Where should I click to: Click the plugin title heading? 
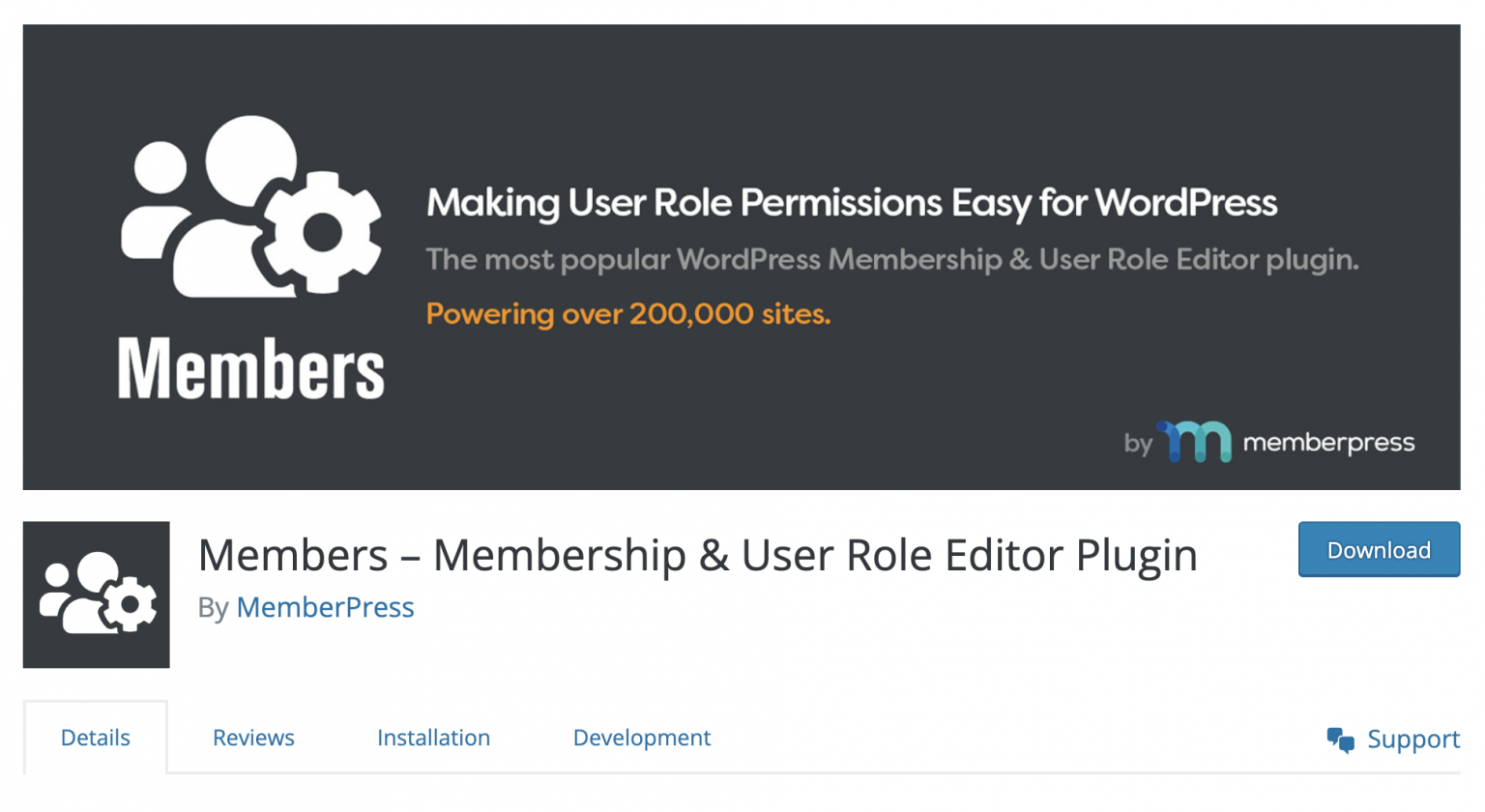click(x=696, y=555)
